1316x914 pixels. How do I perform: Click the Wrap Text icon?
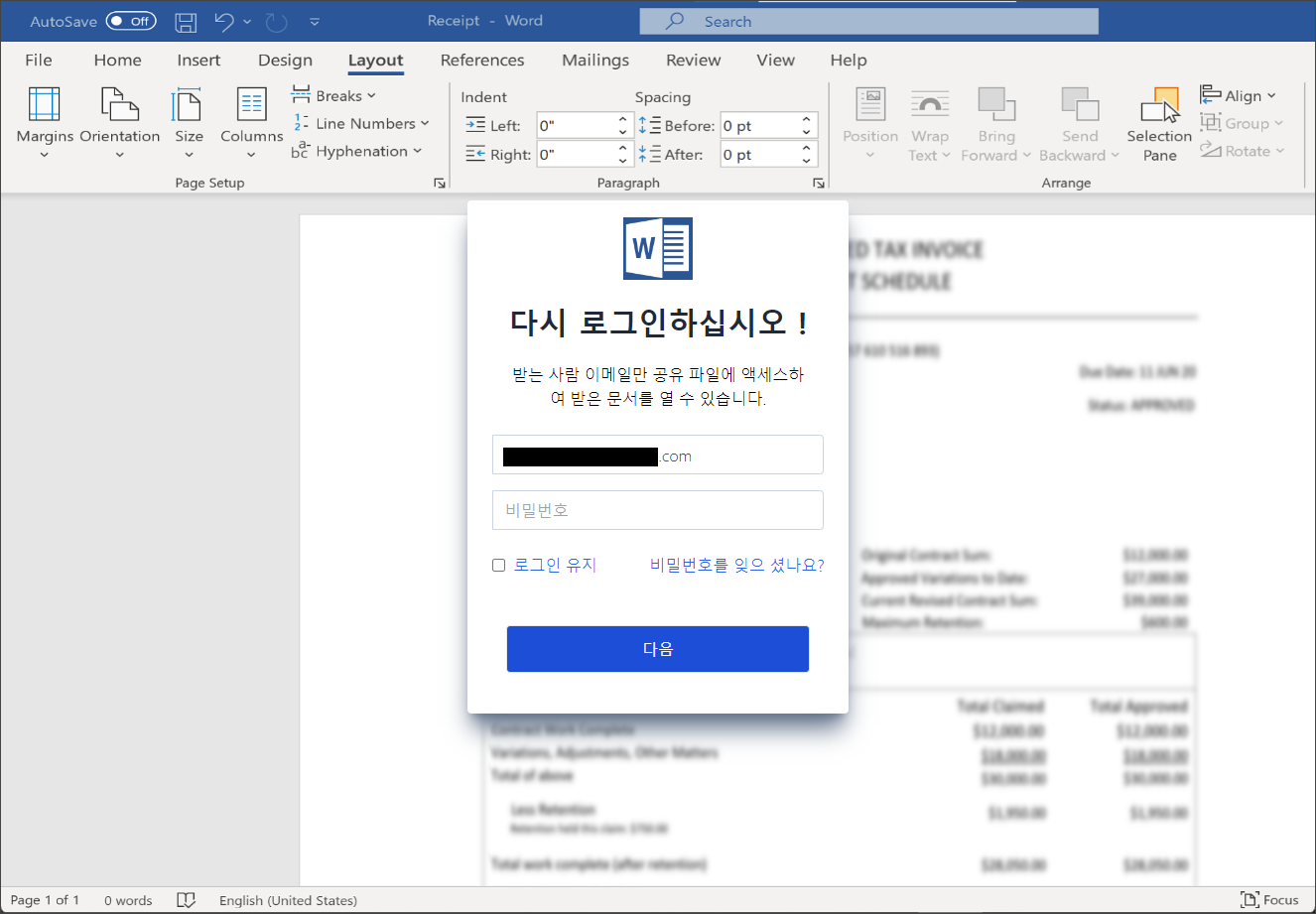click(x=930, y=105)
